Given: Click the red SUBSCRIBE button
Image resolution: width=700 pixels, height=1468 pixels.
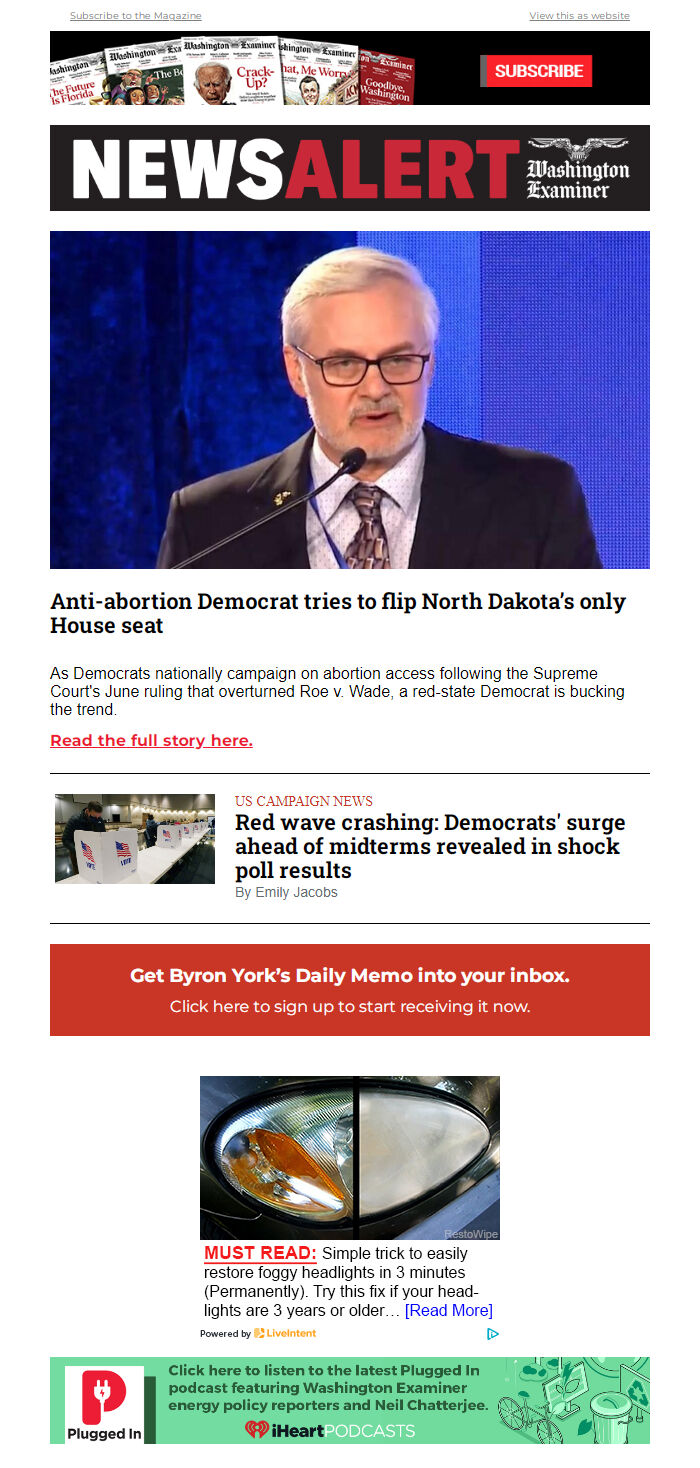Looking at the screenshot, I should click(x=538, y=71).
